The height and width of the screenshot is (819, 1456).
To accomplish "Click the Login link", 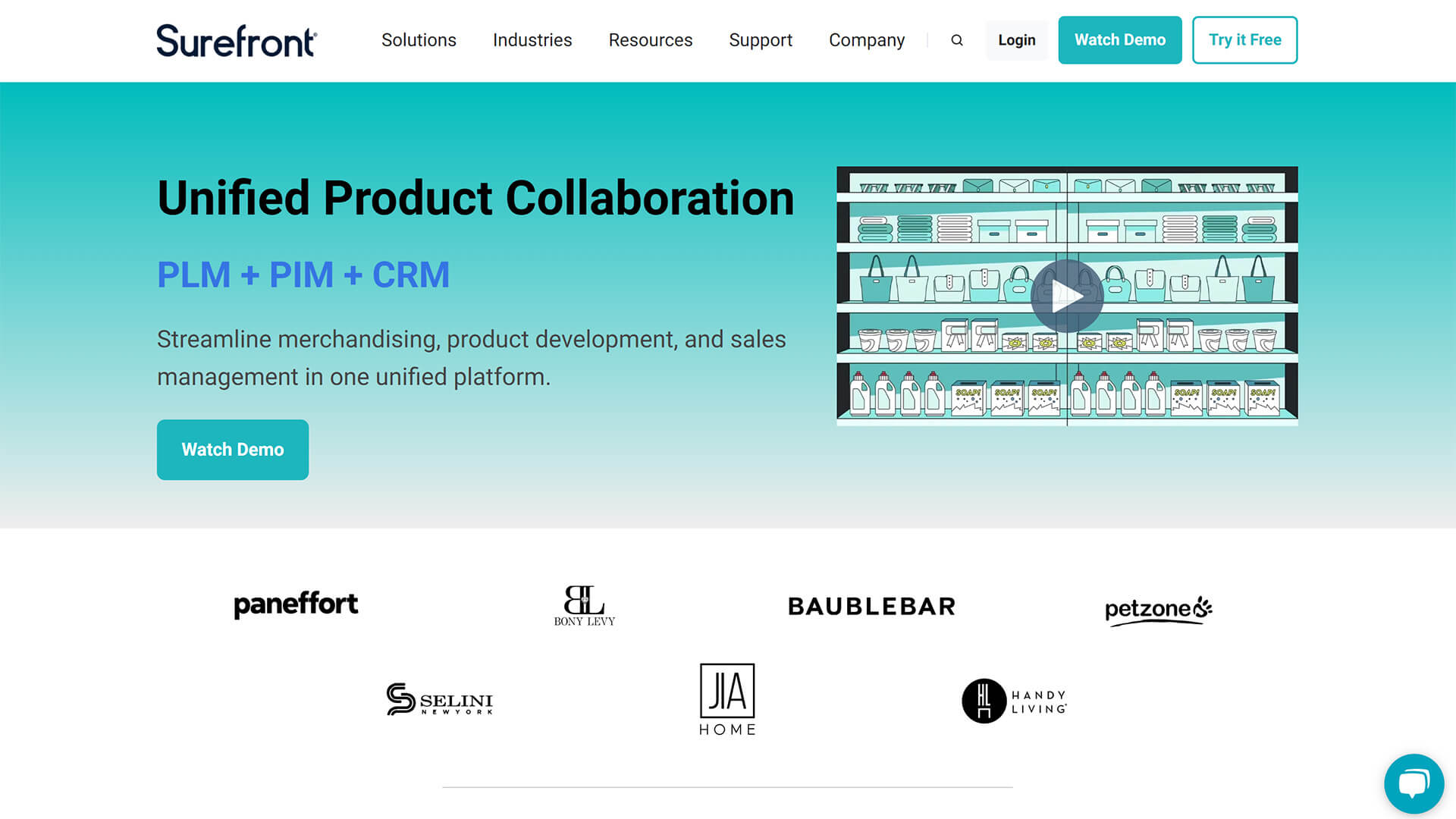I will point(1017,40).
